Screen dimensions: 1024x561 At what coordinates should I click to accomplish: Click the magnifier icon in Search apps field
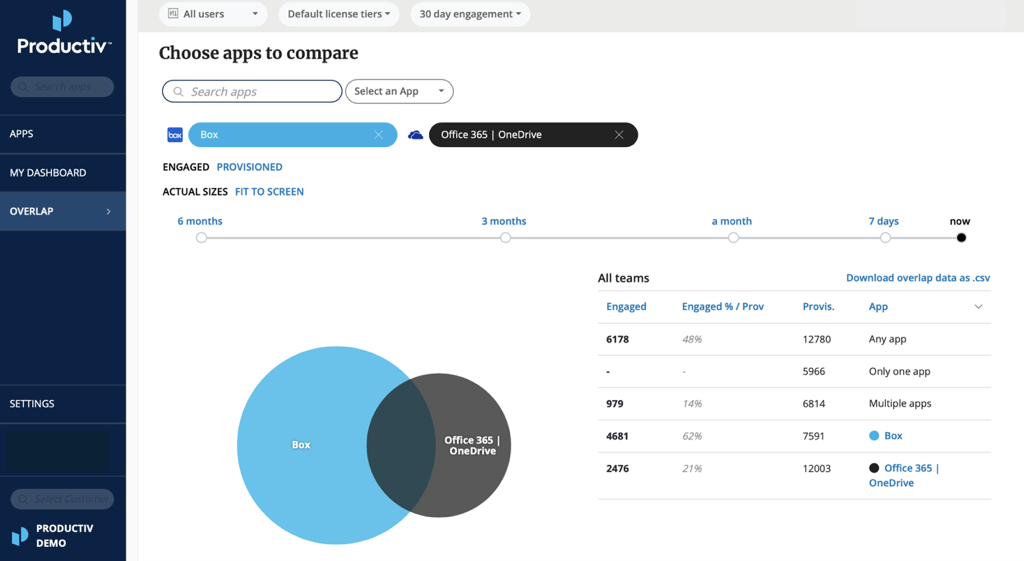point(178,91)
